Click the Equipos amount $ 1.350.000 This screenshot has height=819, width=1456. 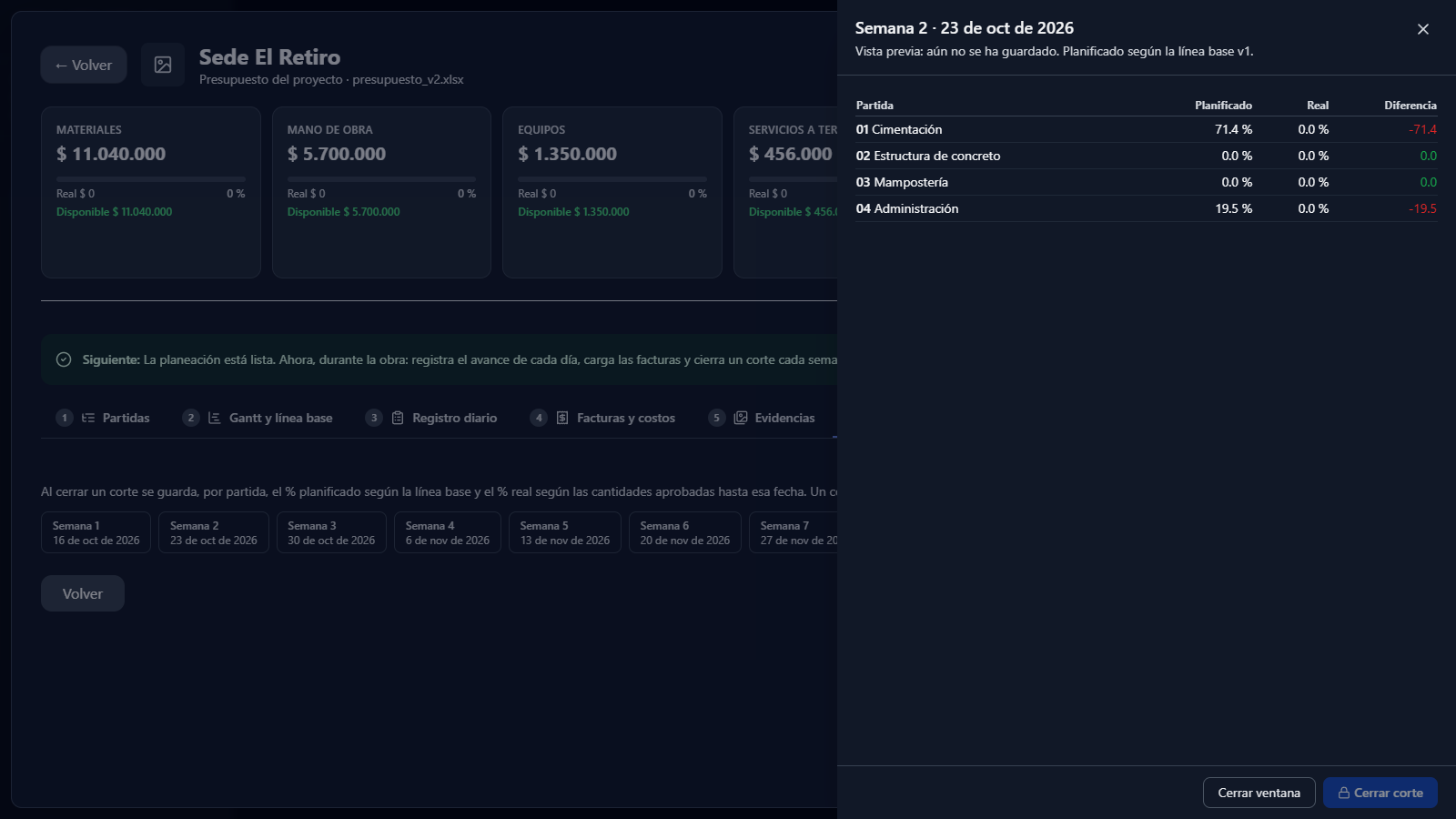[568, 154]
